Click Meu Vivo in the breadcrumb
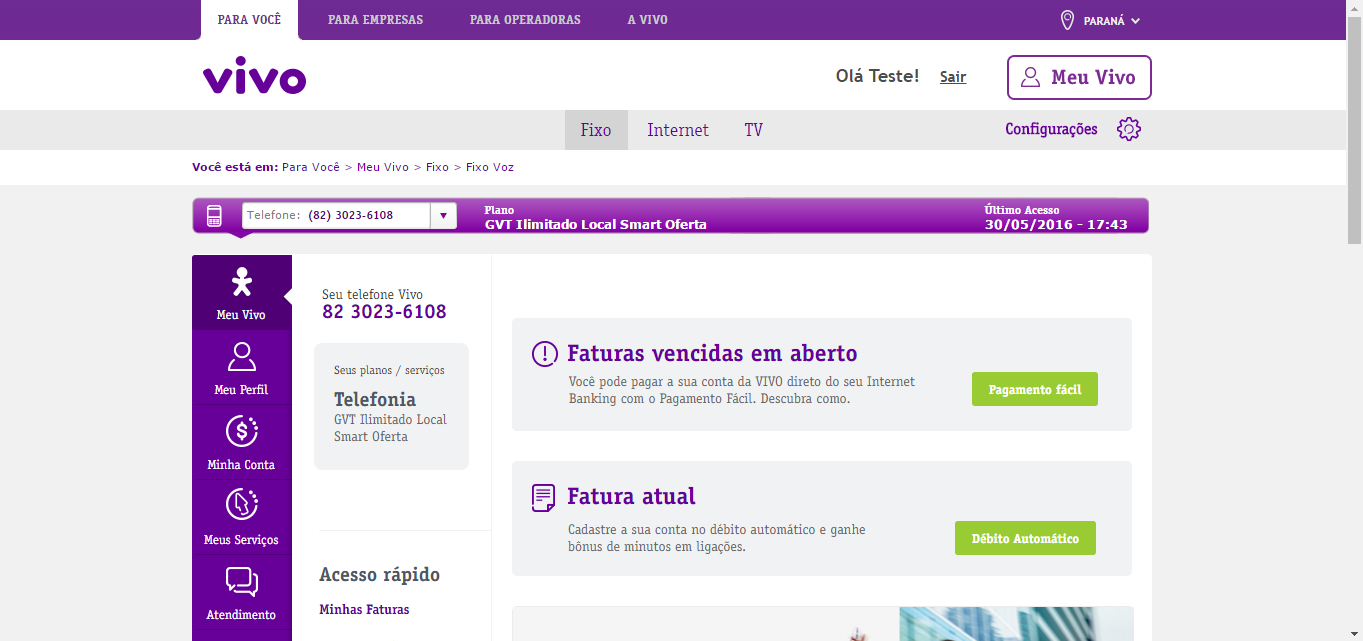The height and width of the screenshot is (641, 1363). coord(383,167)
